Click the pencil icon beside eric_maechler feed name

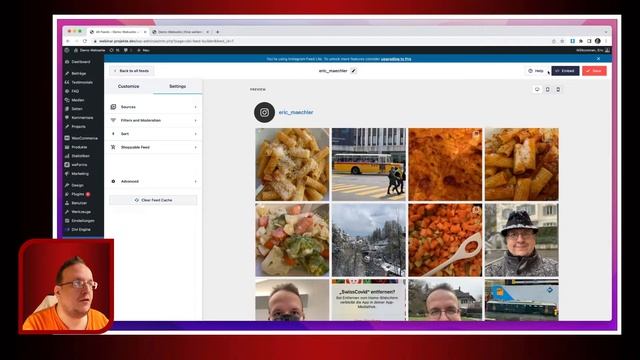point(353,71)
